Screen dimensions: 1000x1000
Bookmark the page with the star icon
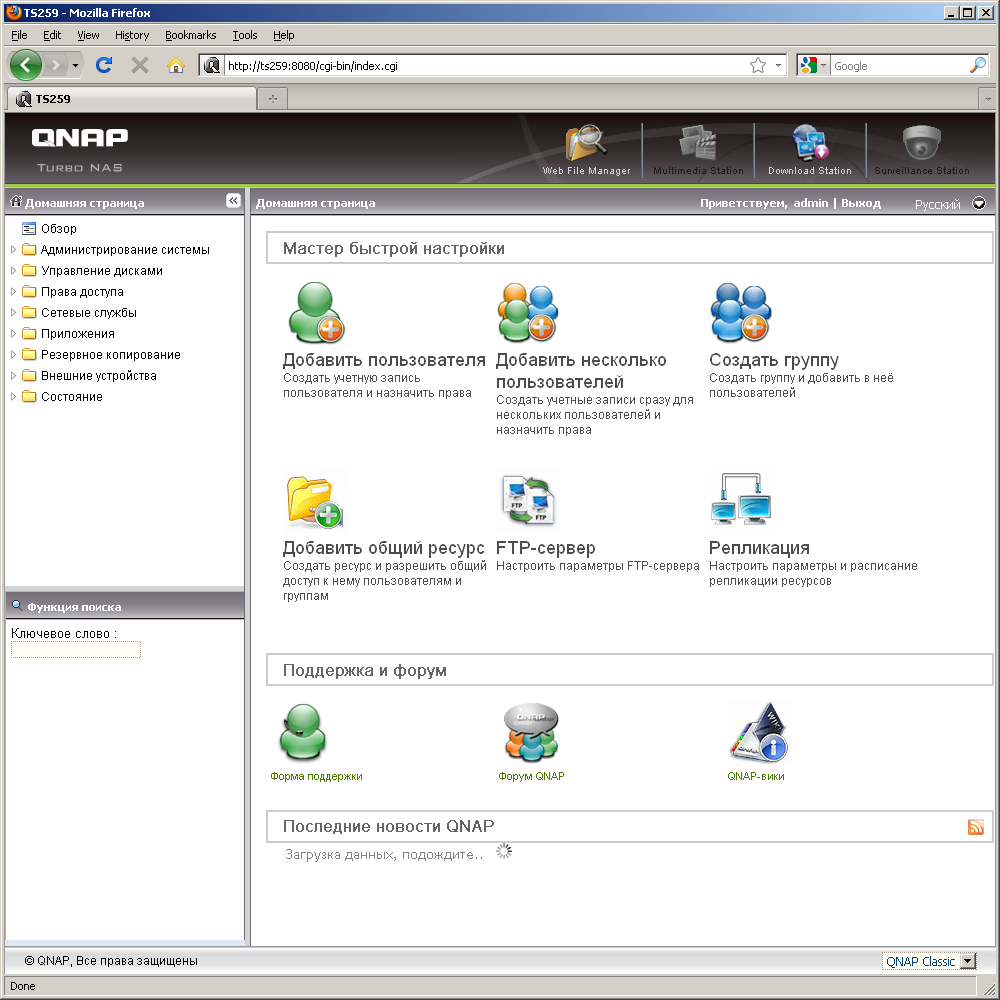coord(758,65)
